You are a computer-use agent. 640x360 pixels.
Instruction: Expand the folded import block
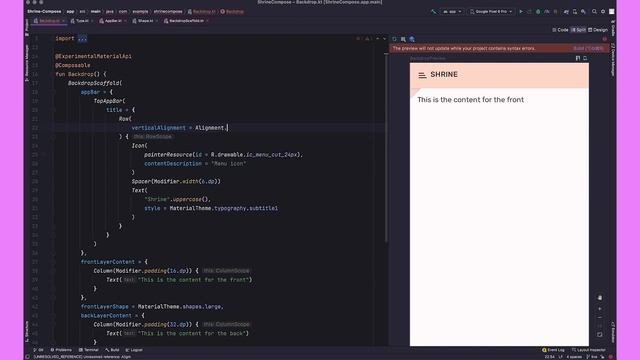(x=82, y=39)
